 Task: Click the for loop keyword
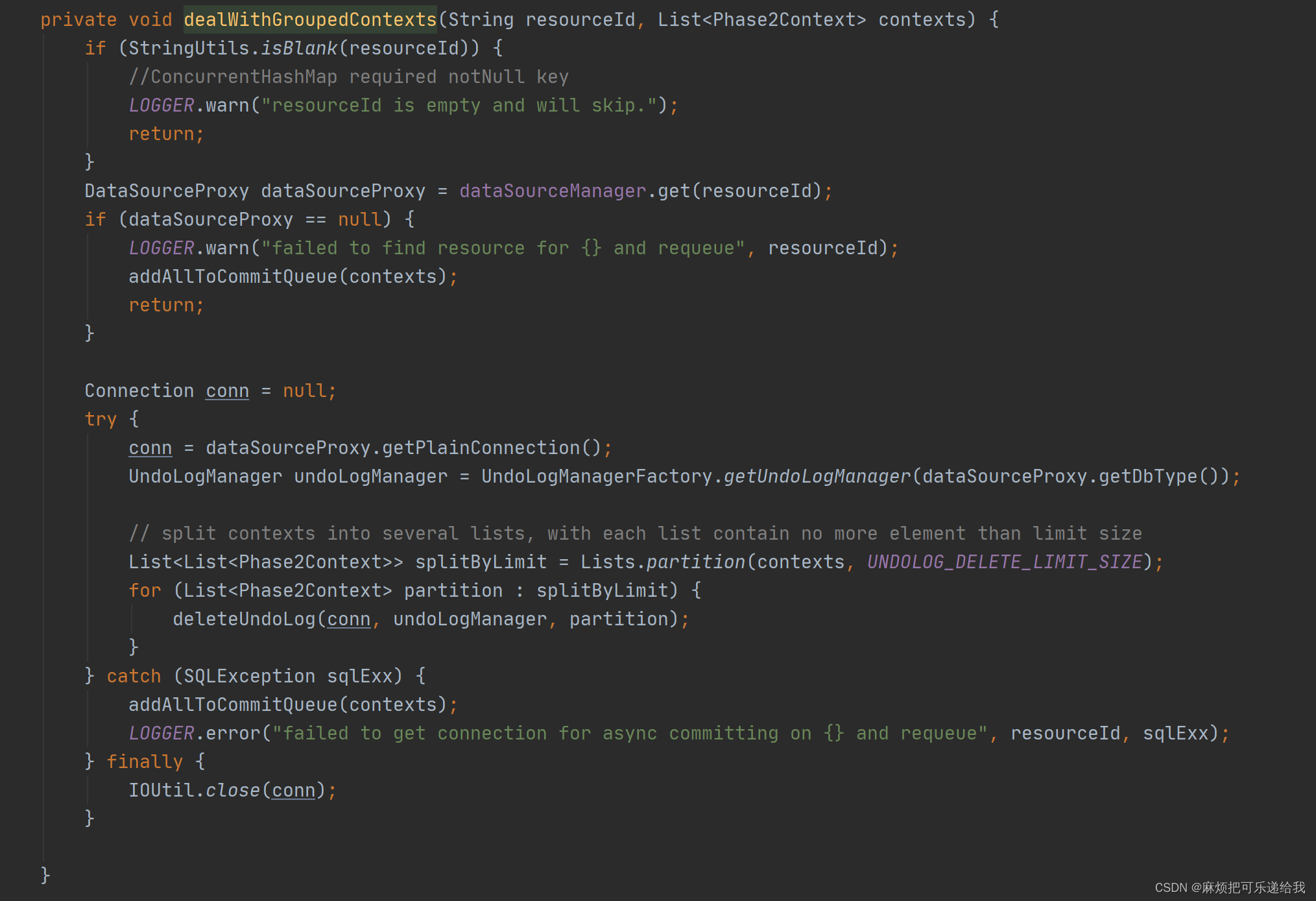click(145, 590)
